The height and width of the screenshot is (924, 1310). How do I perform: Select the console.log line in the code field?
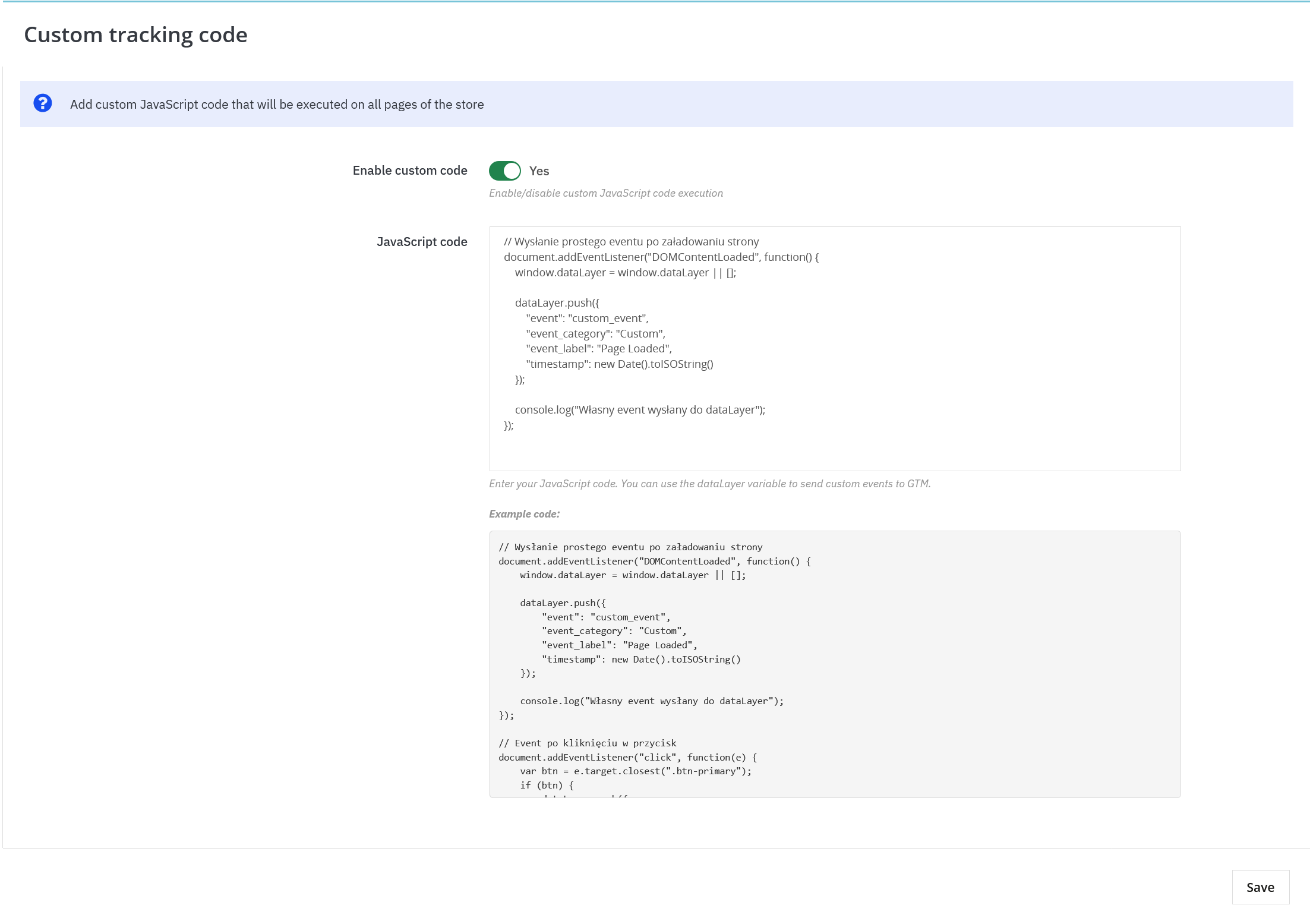640,409
